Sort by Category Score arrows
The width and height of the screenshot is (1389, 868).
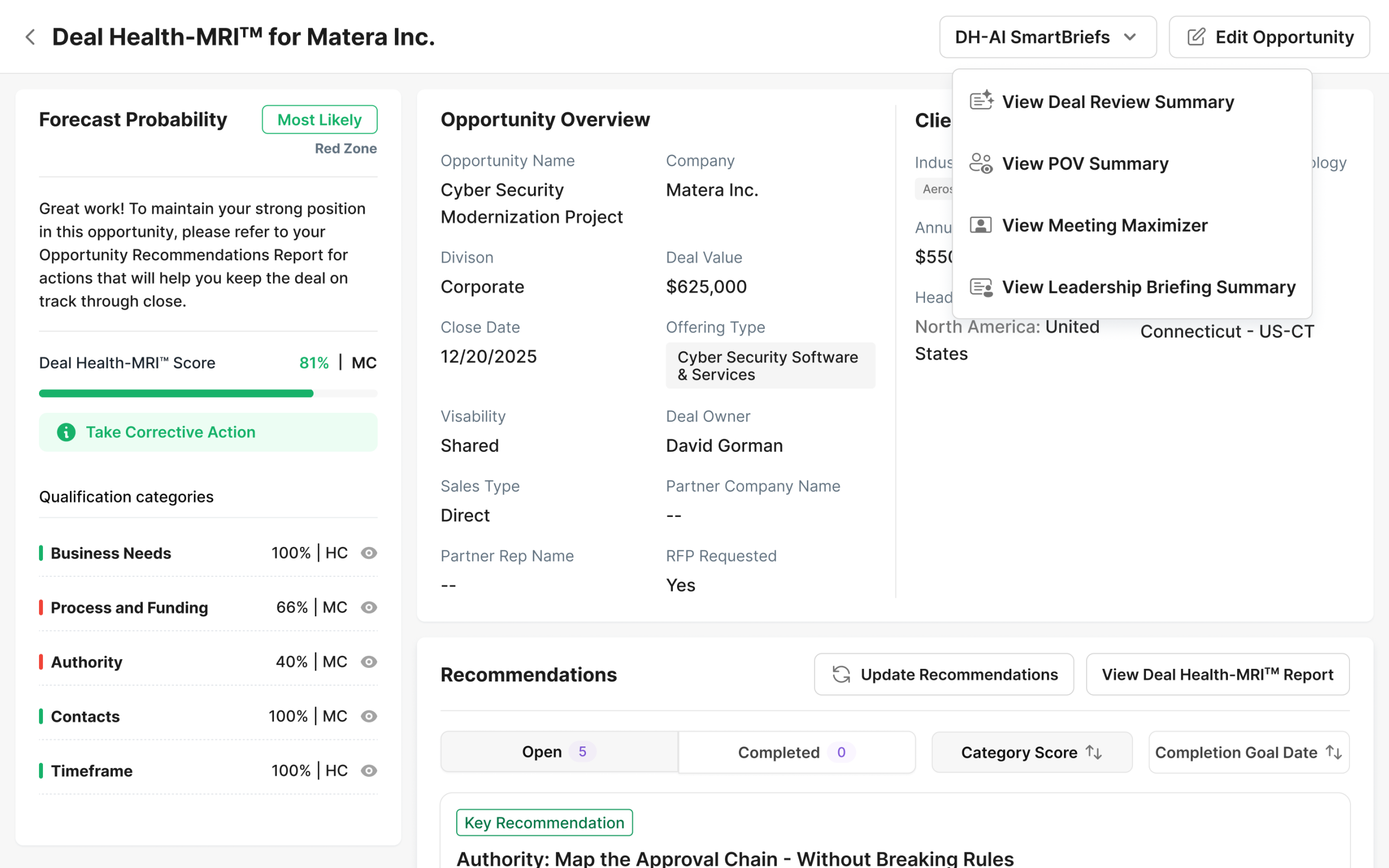click(x=1094, y=752)
